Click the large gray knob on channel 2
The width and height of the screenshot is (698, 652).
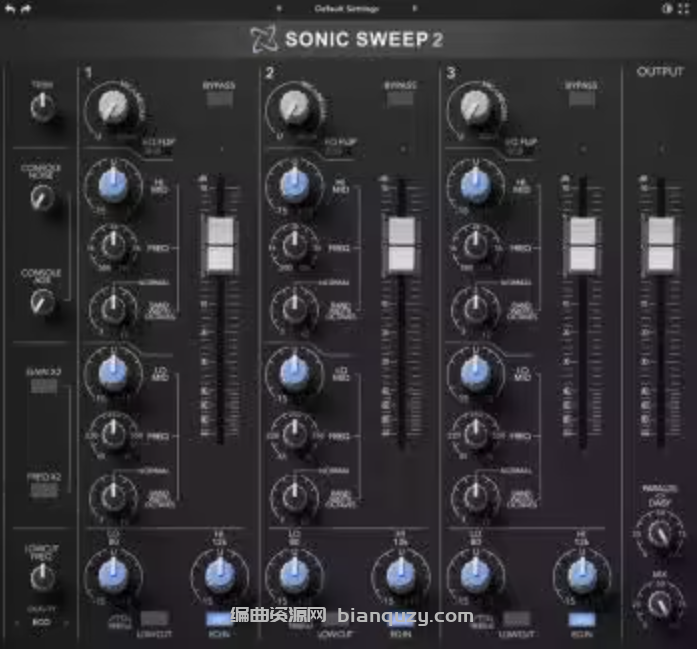(x=294, y=107)
